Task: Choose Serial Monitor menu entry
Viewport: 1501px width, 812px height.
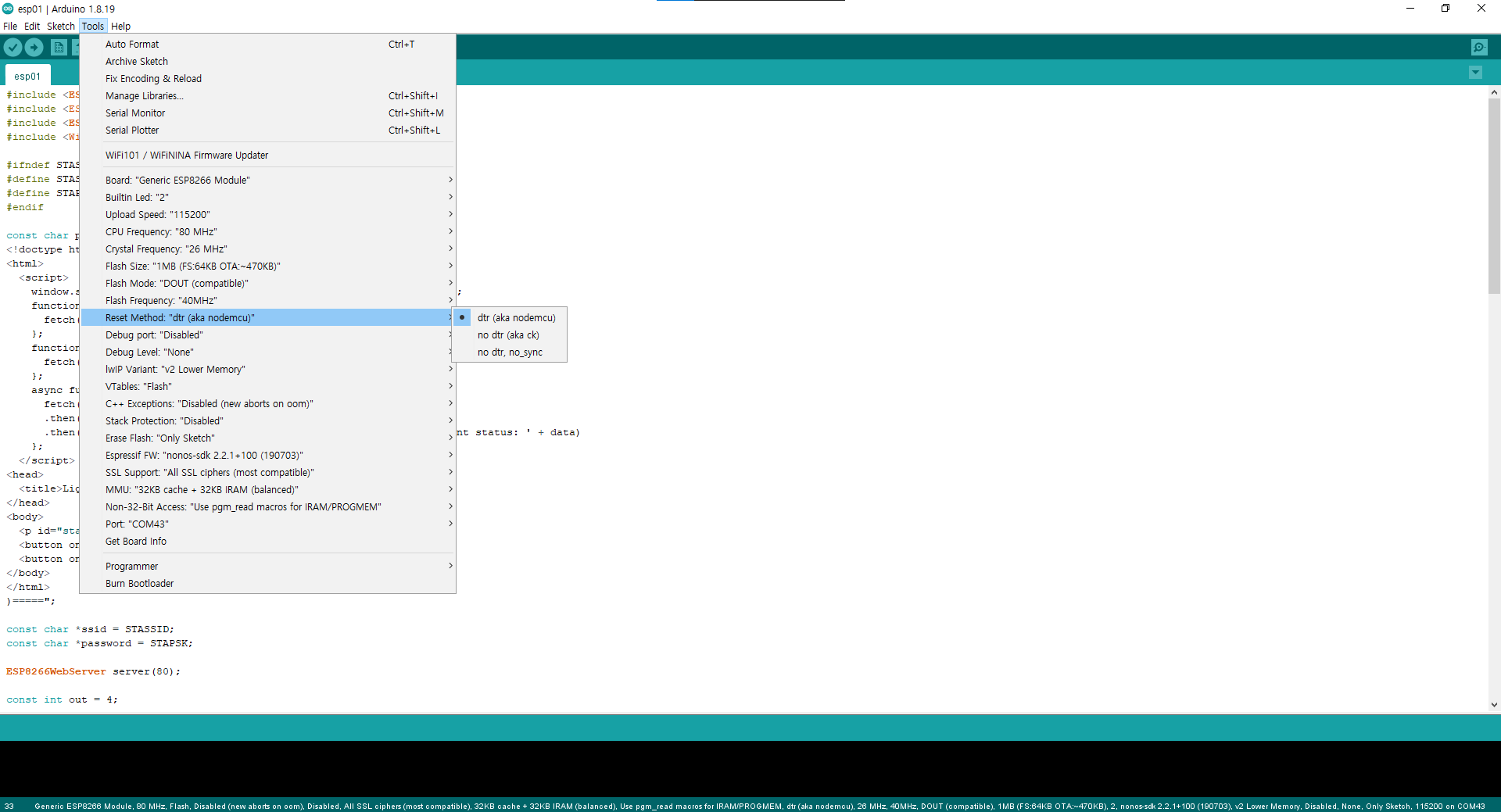Action: 267,113
